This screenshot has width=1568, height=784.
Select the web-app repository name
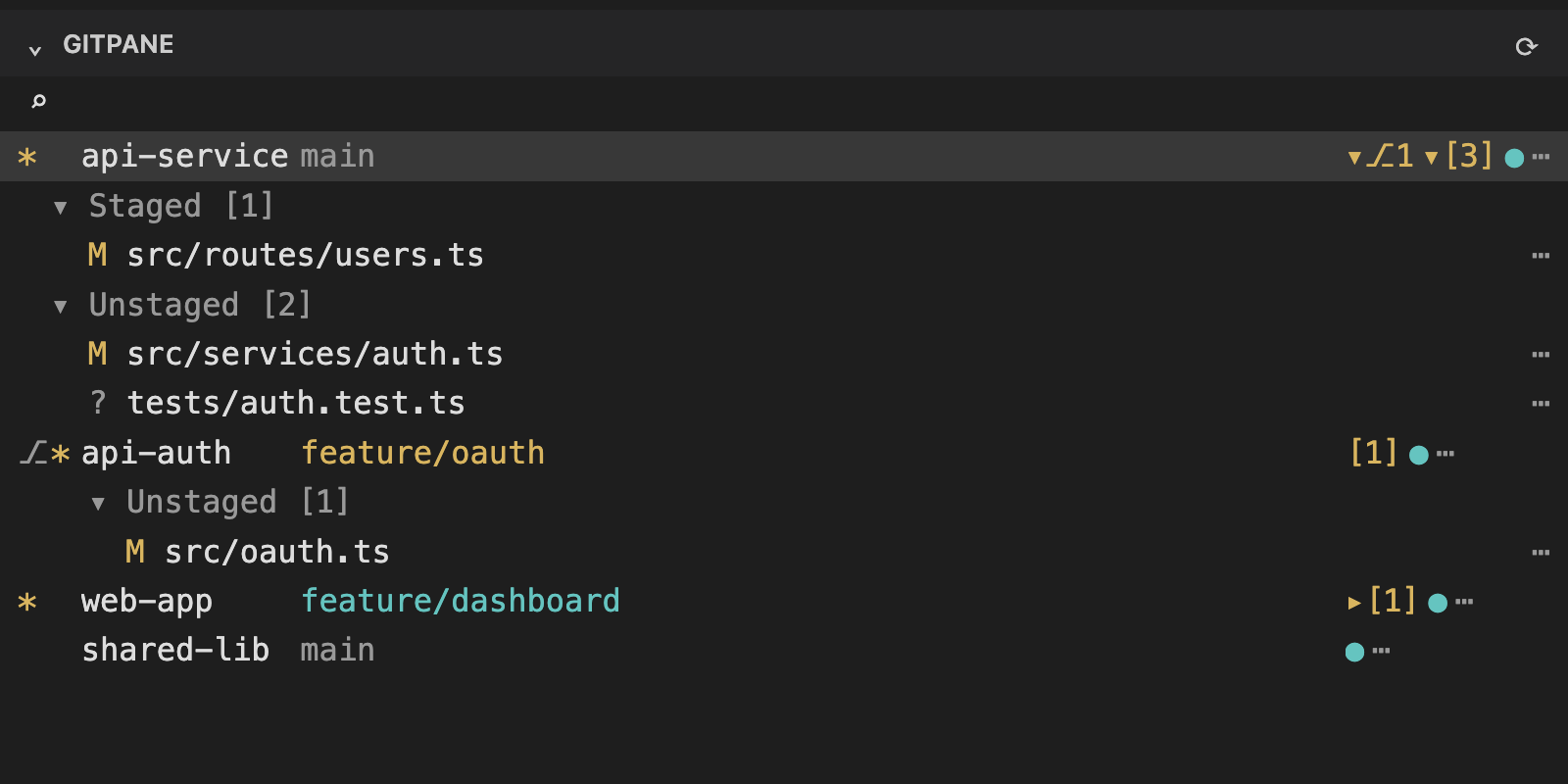147,601
